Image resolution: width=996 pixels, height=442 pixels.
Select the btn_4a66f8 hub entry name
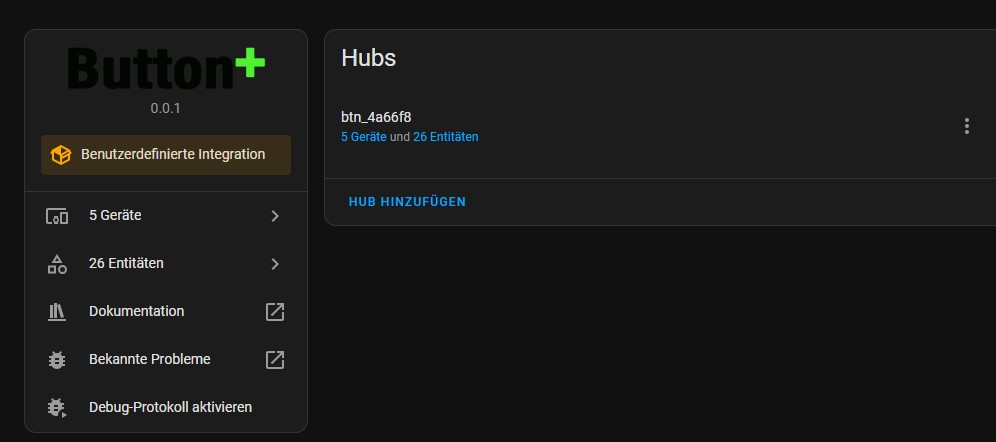(x=376, y=117)
